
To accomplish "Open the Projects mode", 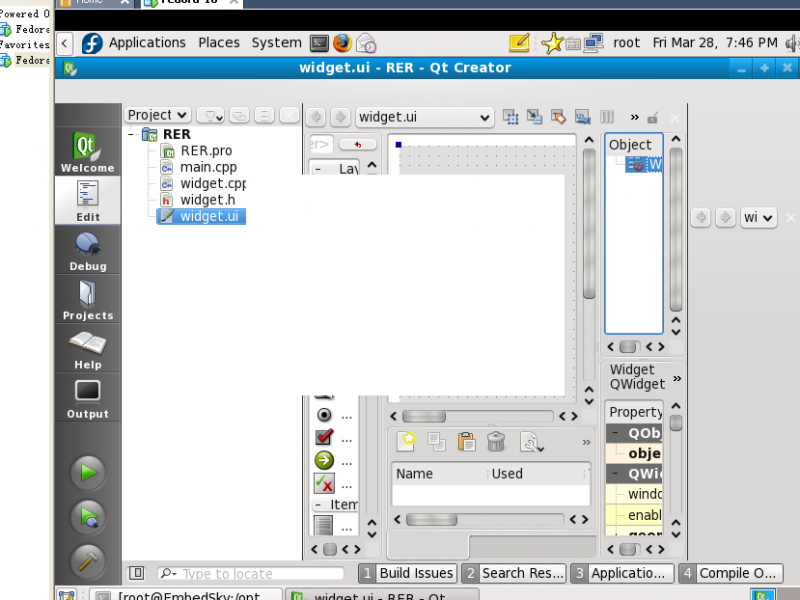I will pos(88,299).
